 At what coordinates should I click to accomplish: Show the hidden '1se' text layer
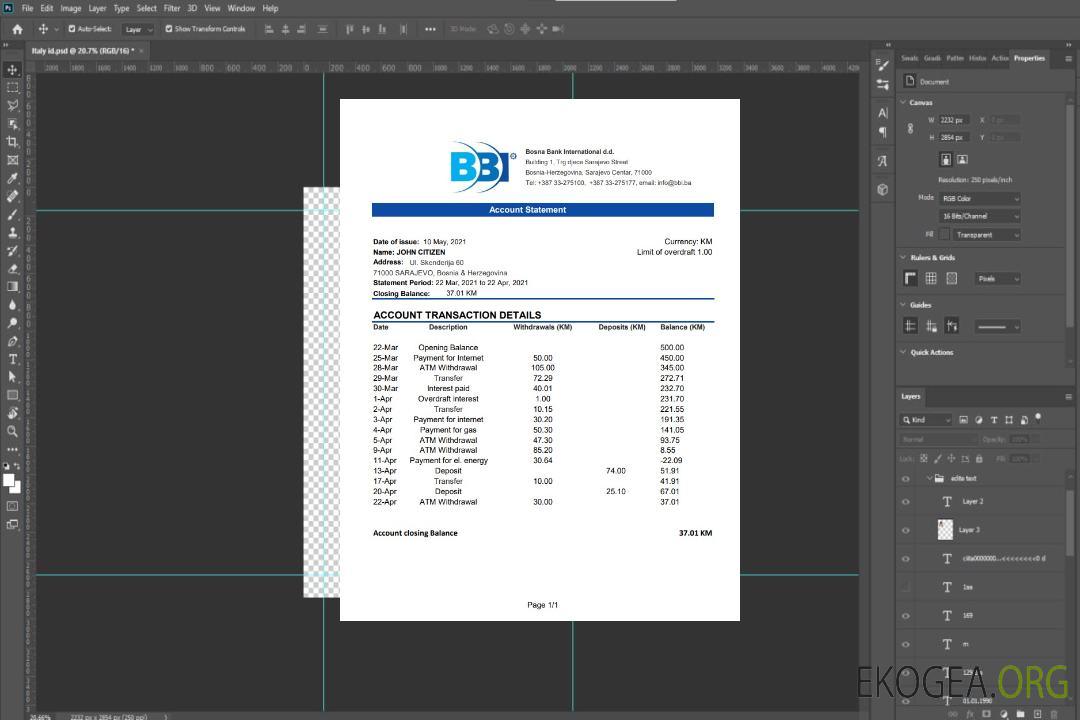(906, 587)
